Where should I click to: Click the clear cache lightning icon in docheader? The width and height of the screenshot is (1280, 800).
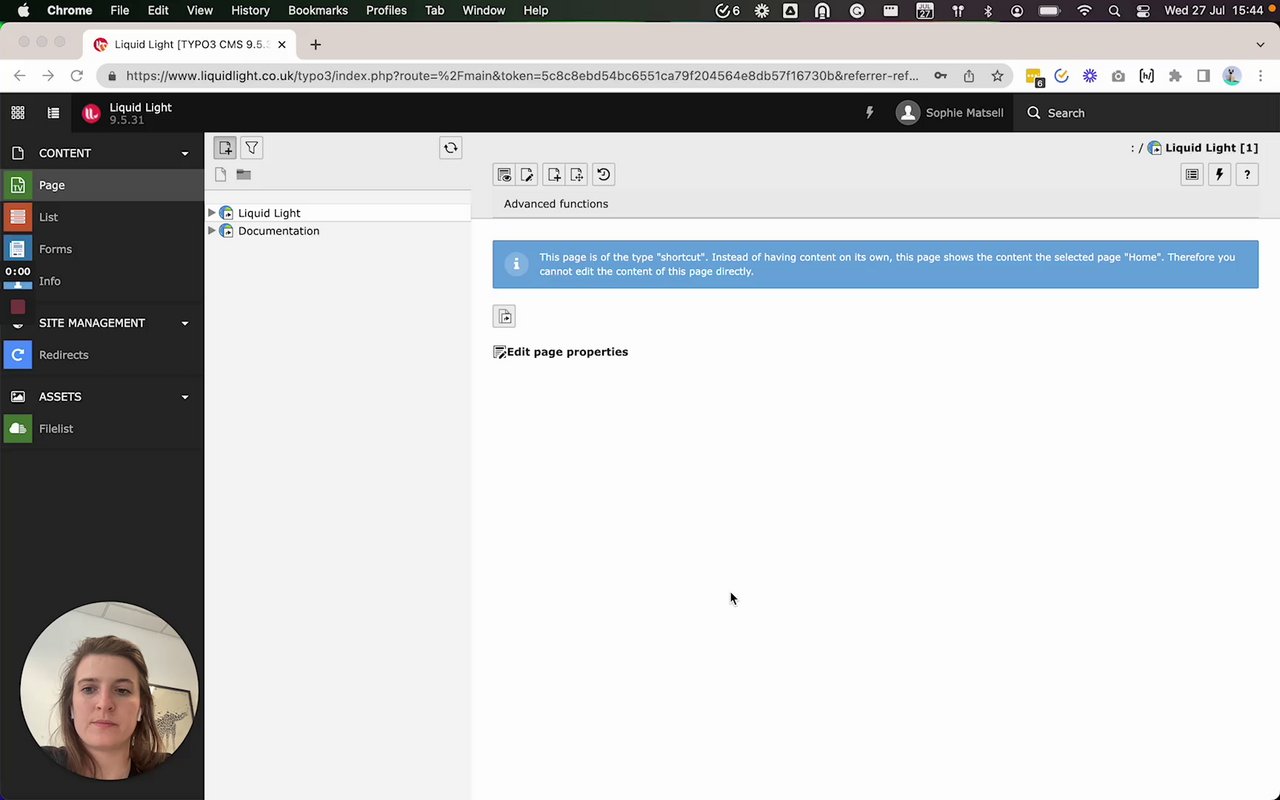[1219, 175]
